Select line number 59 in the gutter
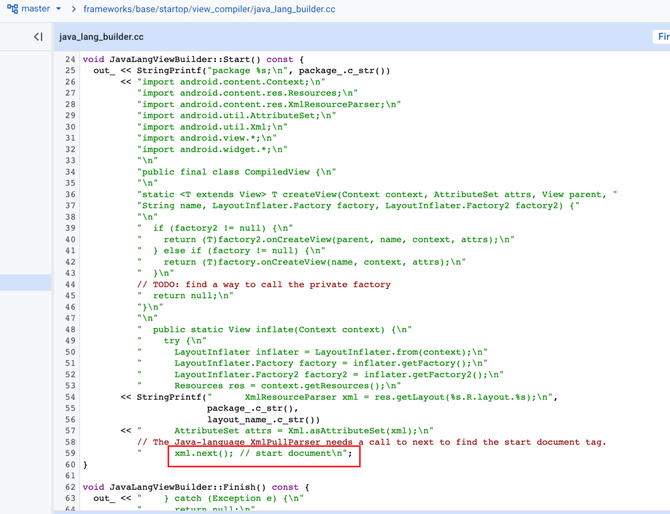The height and width of the screenshot is (514, 670). coord(69,453)
